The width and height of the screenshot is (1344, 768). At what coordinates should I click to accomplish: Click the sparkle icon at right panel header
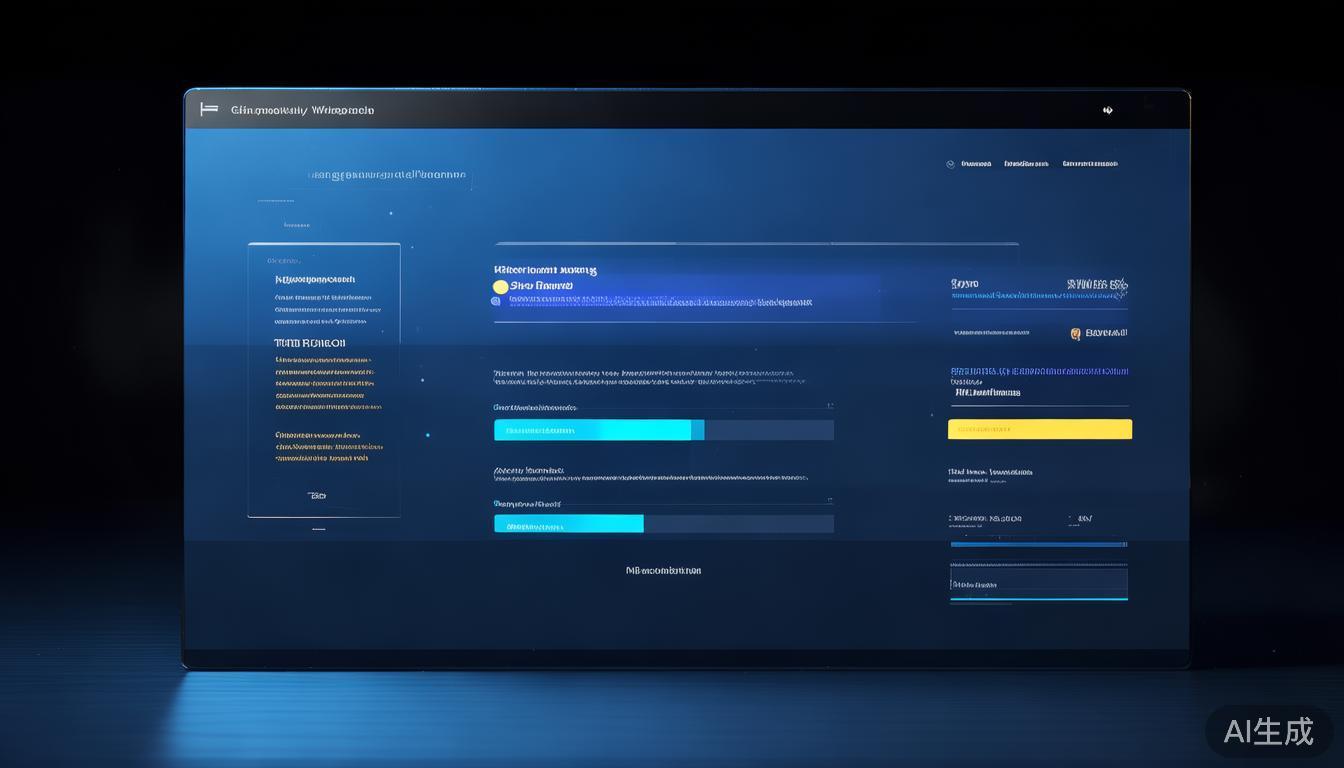tap(1123, 285)
